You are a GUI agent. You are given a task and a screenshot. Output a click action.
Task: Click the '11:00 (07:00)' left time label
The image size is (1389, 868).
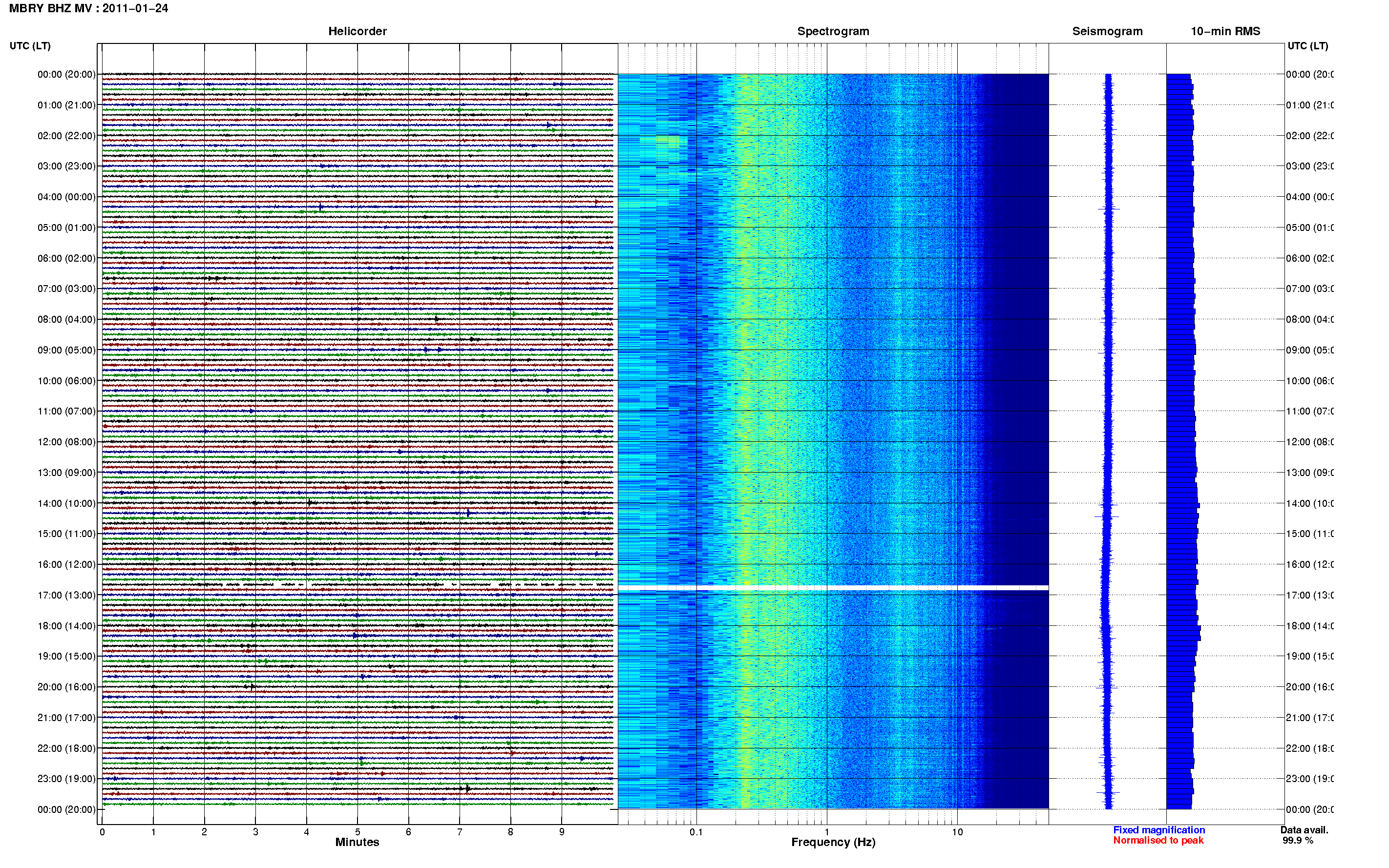(x=66, y=411)
